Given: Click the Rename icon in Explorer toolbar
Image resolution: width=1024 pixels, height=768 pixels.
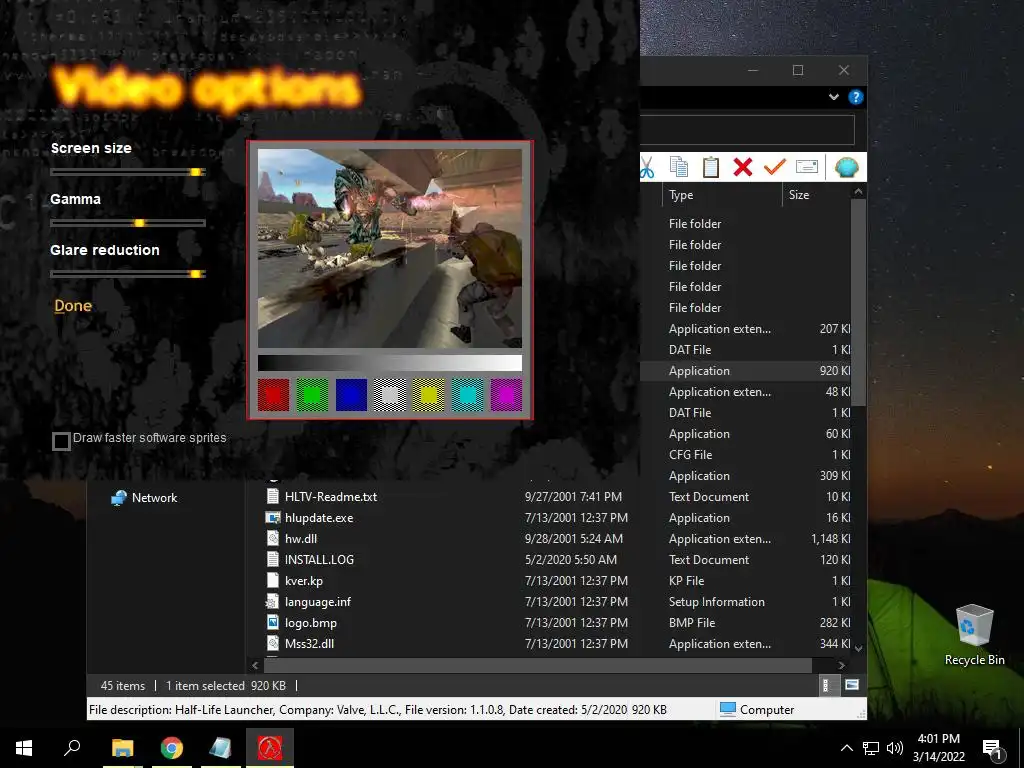Looking at the screenshot, I should (807, 167).
